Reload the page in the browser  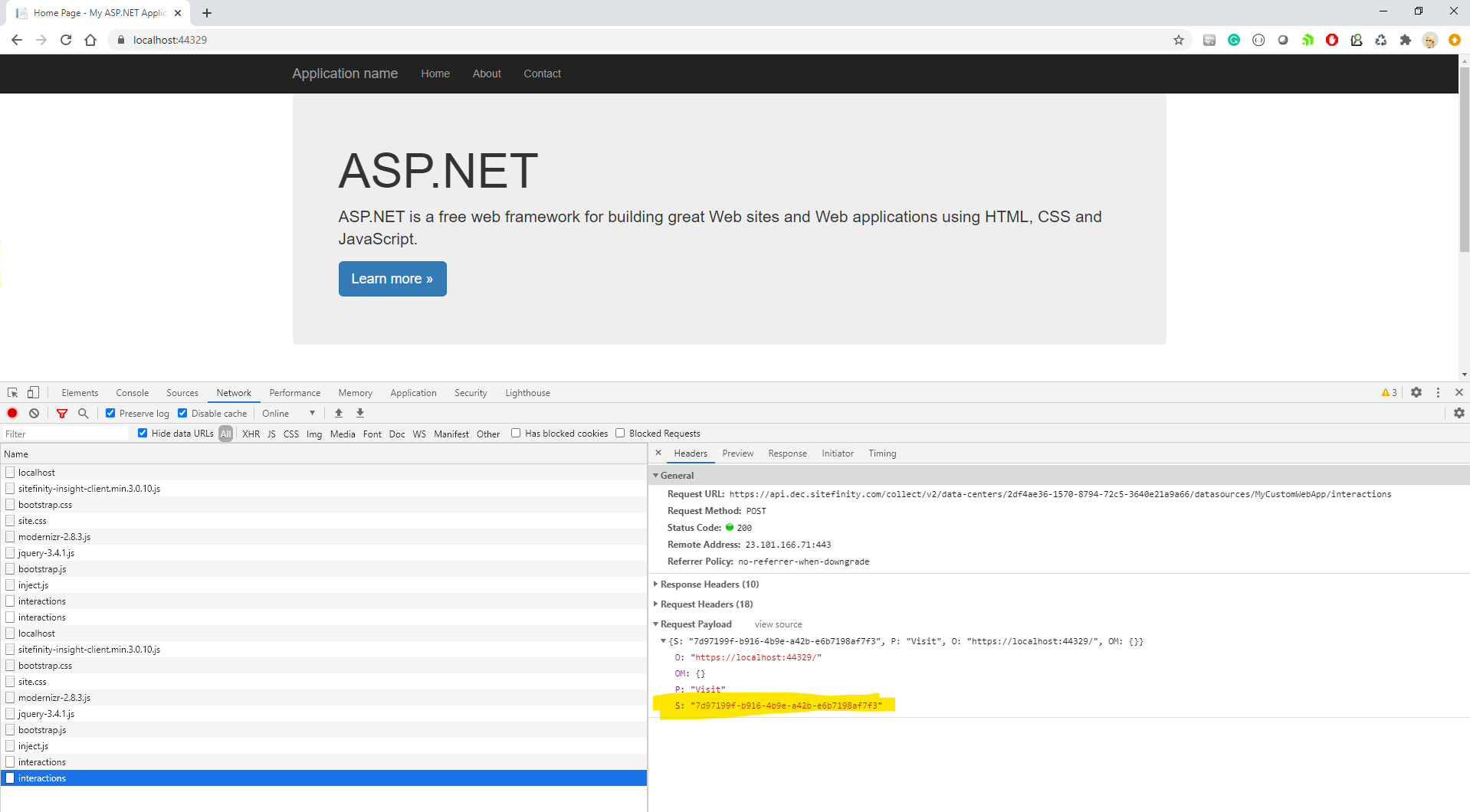click(x=66, y=40)
